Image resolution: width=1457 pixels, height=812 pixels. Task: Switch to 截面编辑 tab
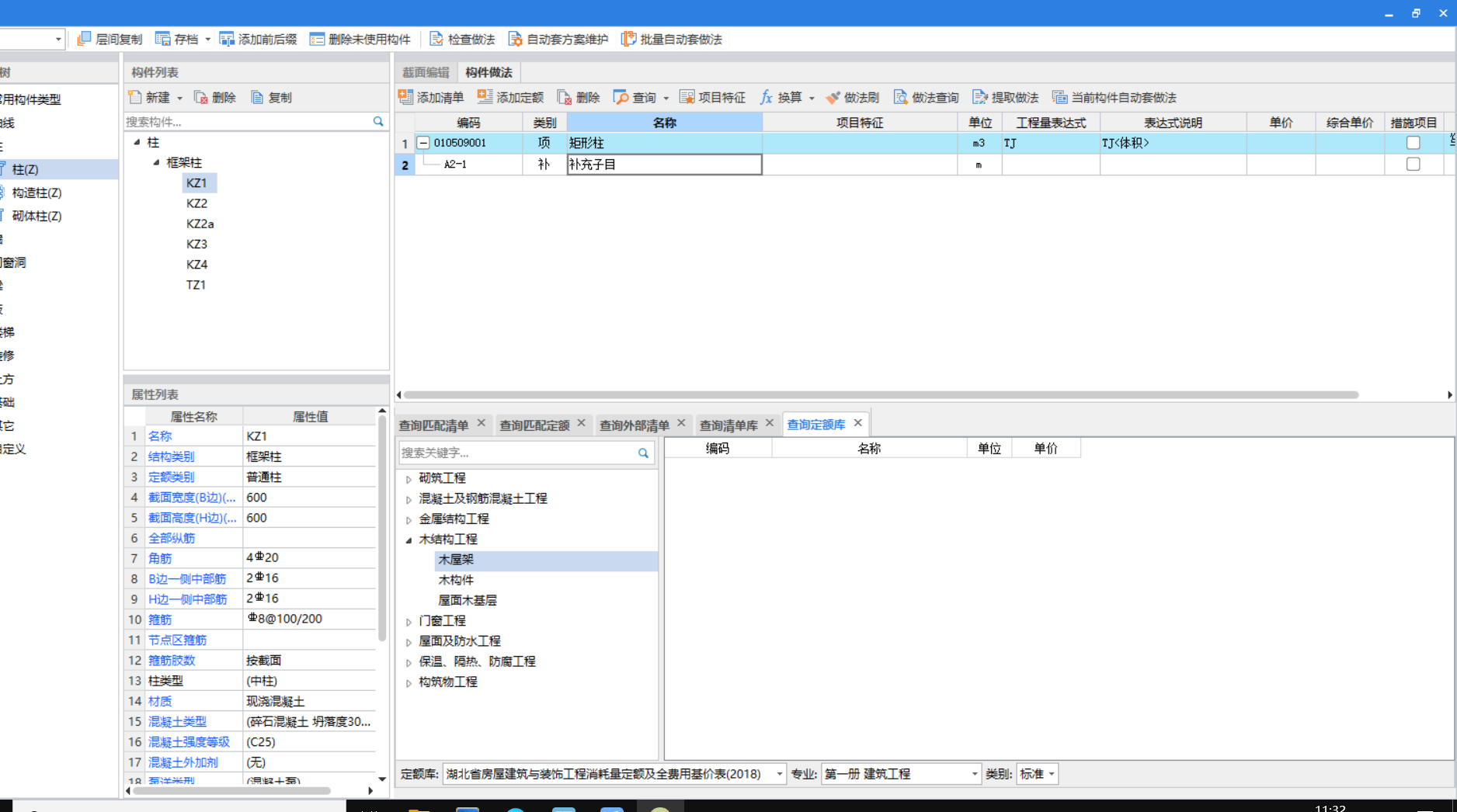426,72
